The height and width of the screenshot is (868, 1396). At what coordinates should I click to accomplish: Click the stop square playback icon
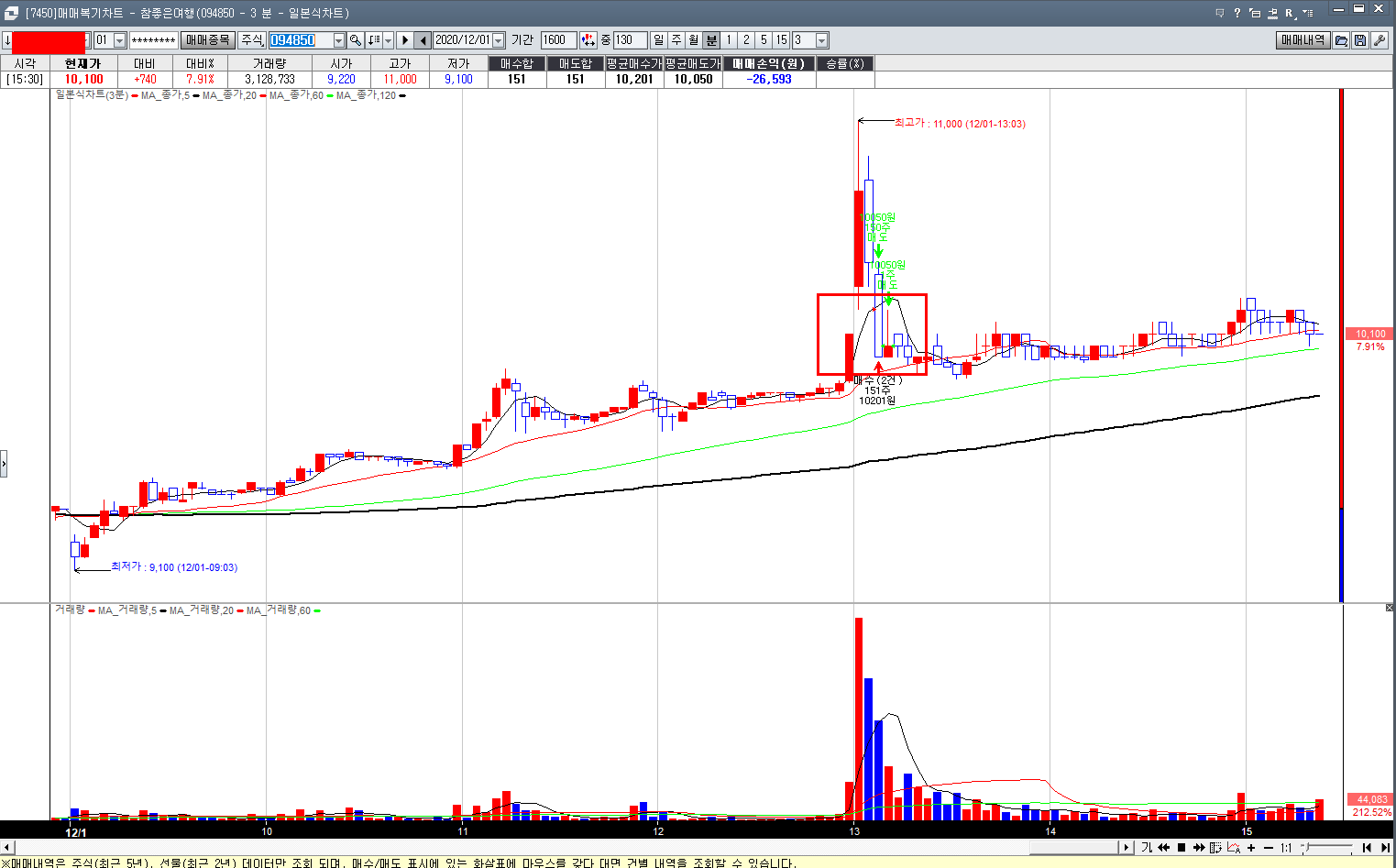[1182, 848]
